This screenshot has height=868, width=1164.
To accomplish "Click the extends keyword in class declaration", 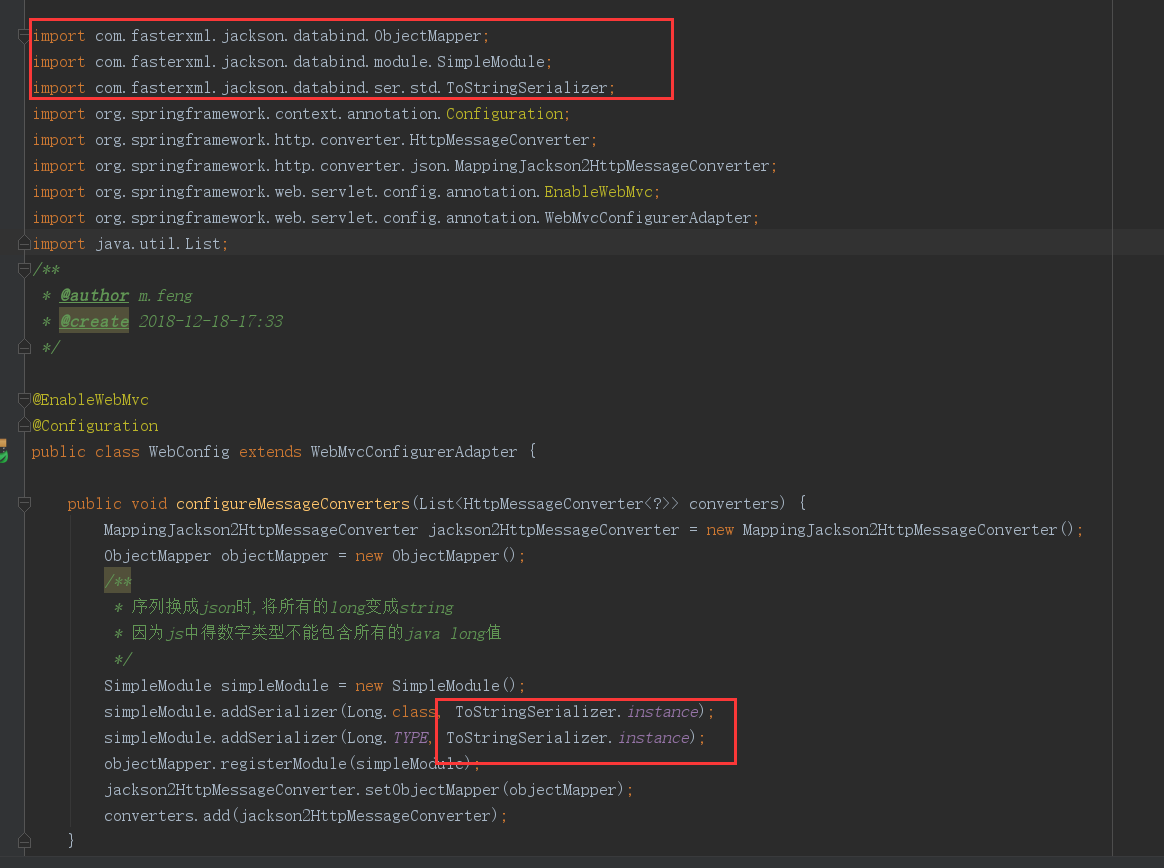I will pos(270,451).
